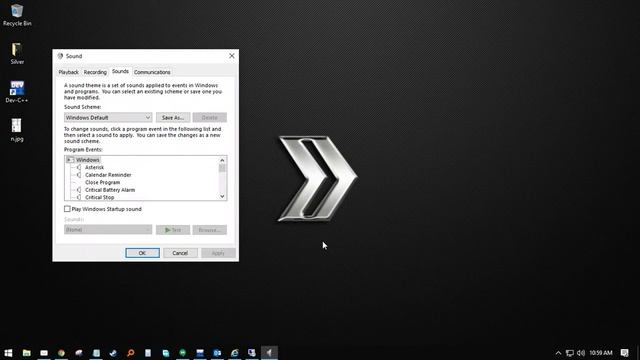
Task: Click the speaker icon beside Calendar Reminder
Action: pyautogui.click(x=79, y=175)
